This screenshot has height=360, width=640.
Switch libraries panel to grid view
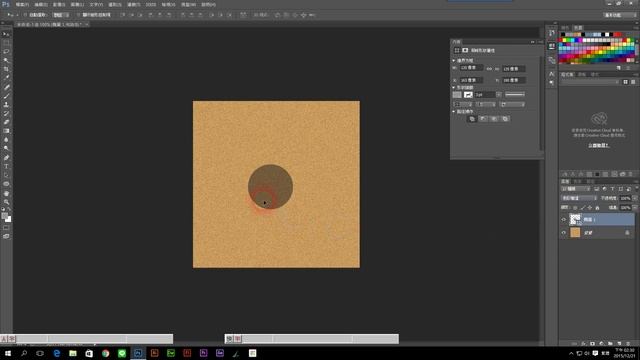tap(625, 82)
